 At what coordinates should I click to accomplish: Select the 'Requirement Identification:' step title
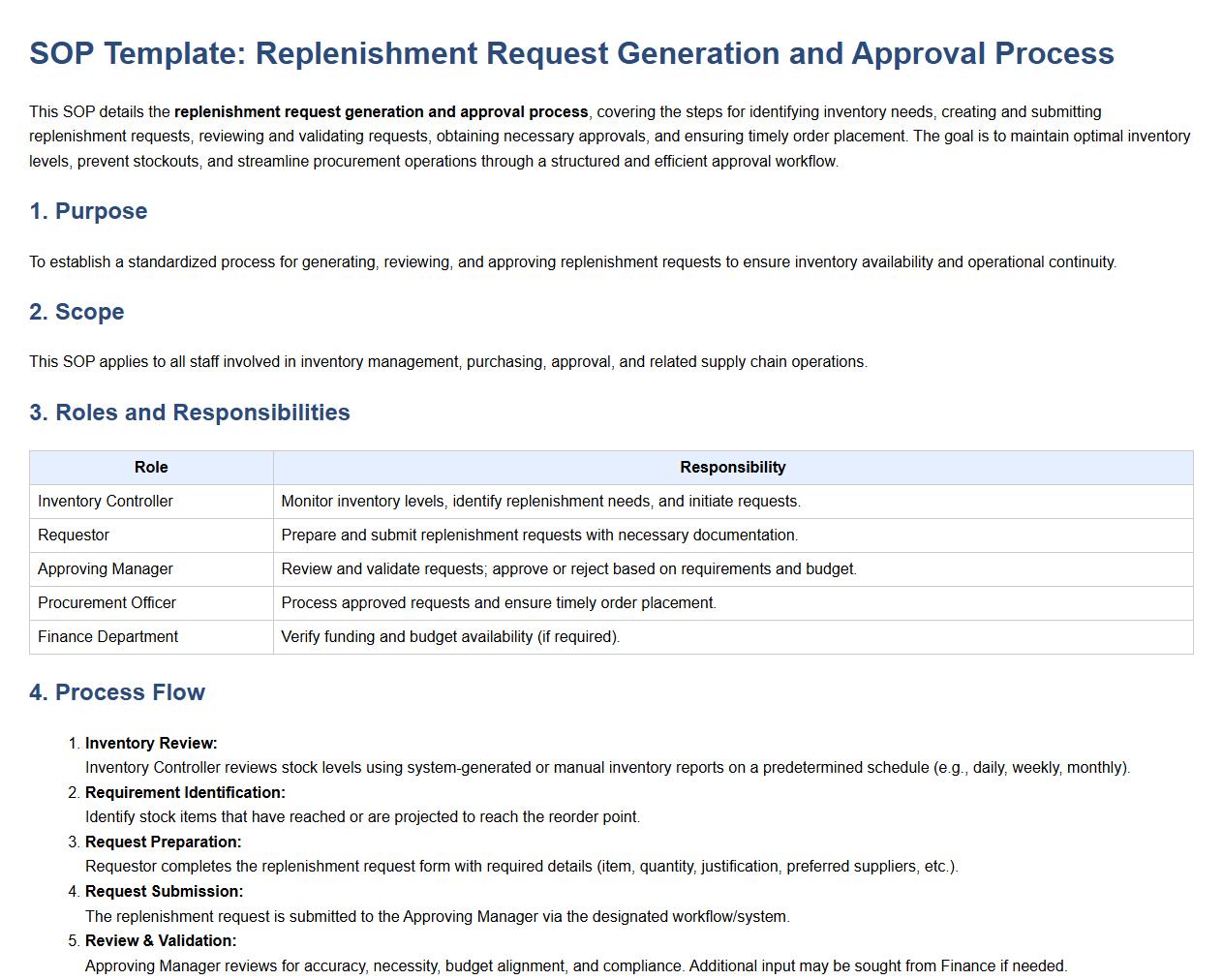(x=185, y=793)
